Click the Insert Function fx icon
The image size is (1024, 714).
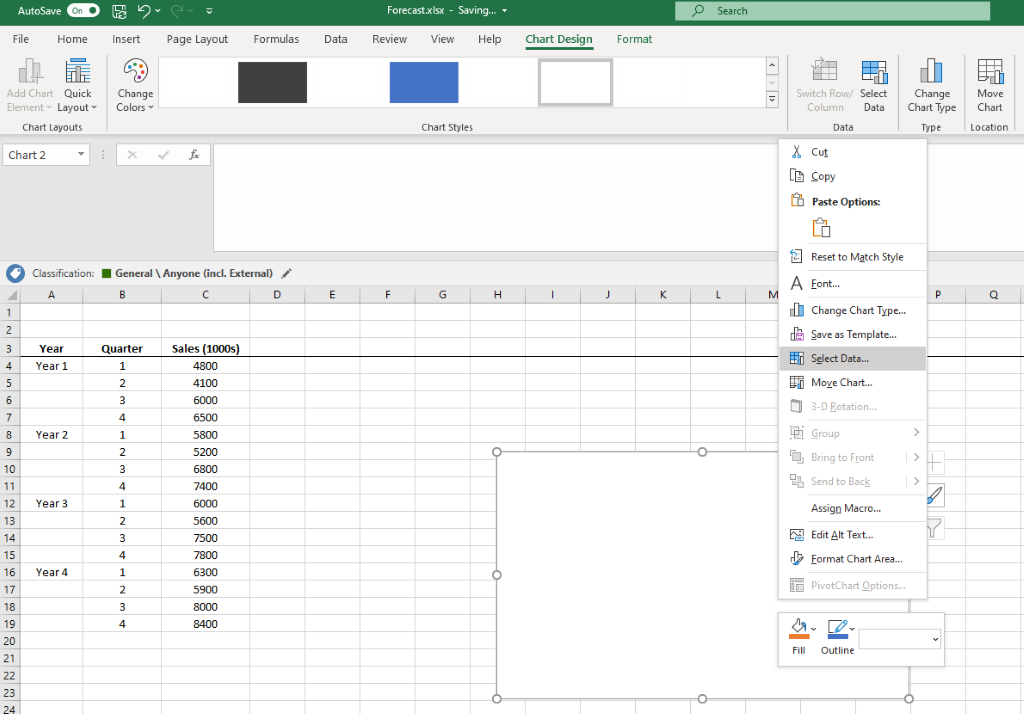click(194, 155)
